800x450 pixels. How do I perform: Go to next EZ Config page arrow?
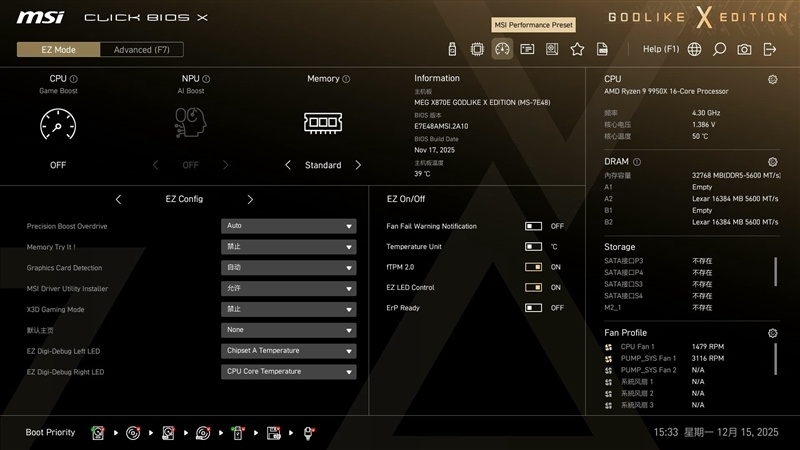250,199
